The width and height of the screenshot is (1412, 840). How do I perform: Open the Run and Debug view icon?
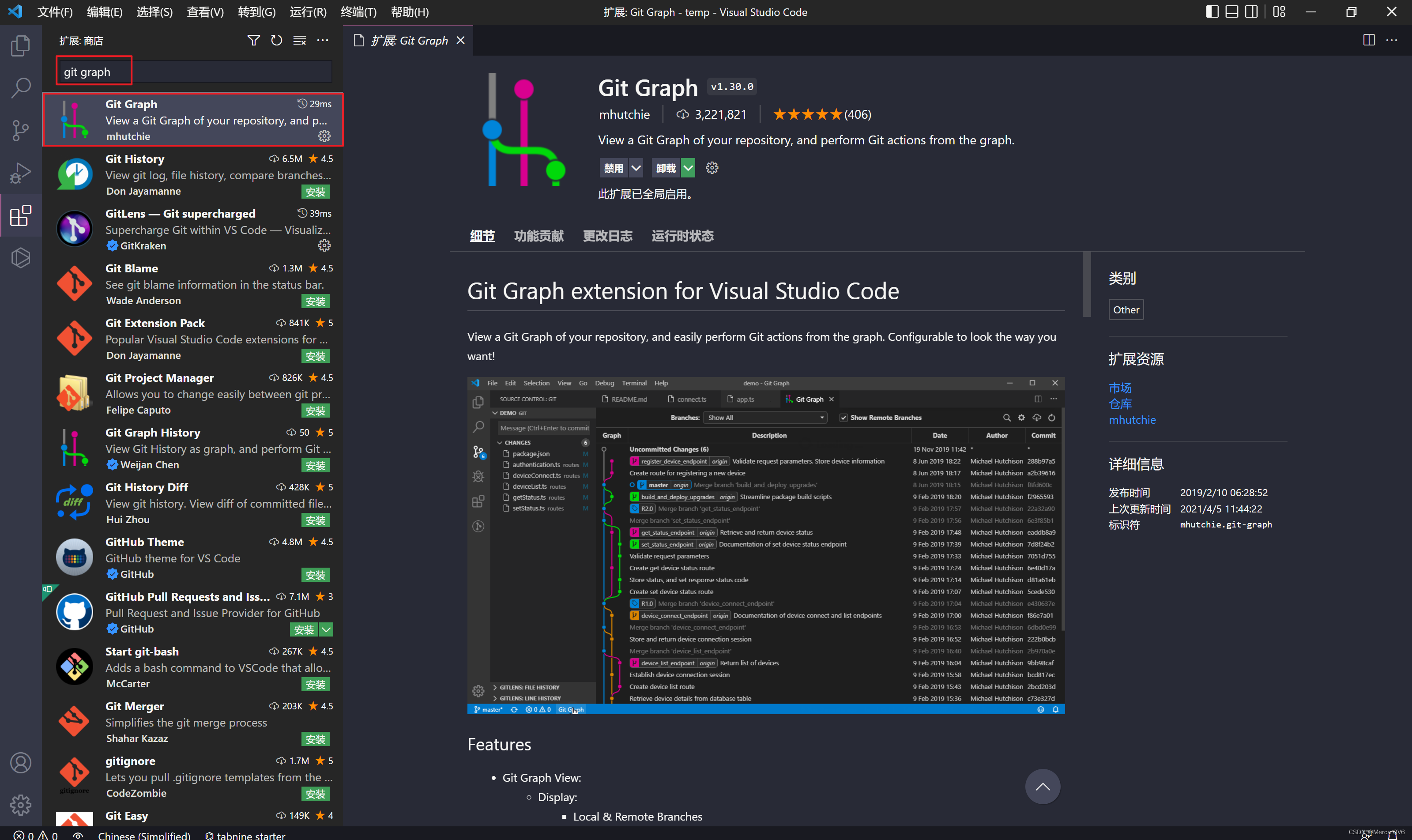point(20,173)
